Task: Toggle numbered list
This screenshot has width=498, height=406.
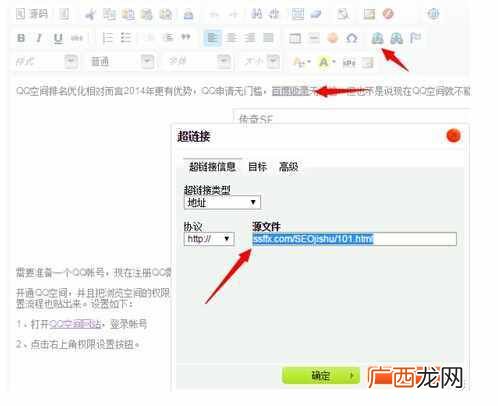Action: pos(107,38)
